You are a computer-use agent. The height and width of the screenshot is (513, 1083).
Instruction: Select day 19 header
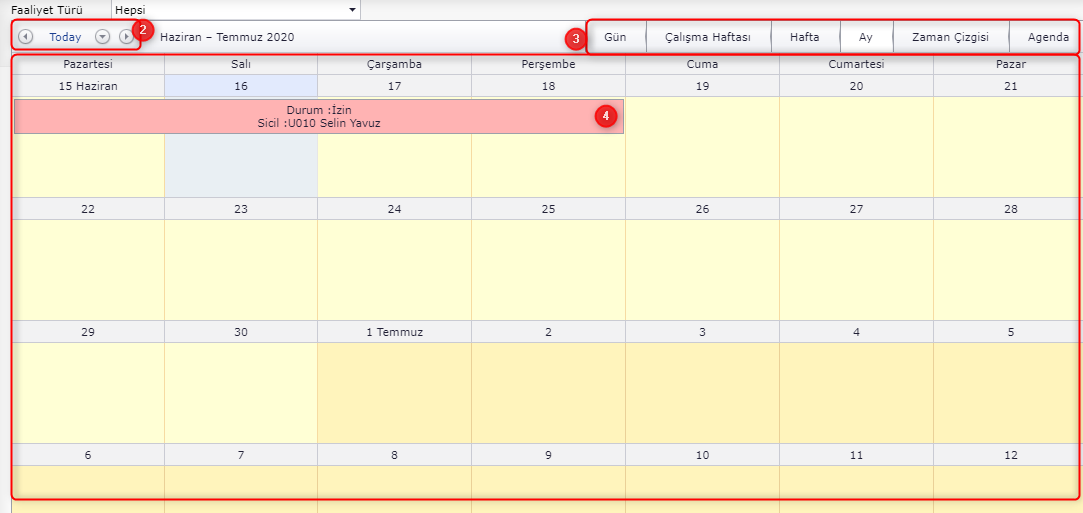[702, 86]
